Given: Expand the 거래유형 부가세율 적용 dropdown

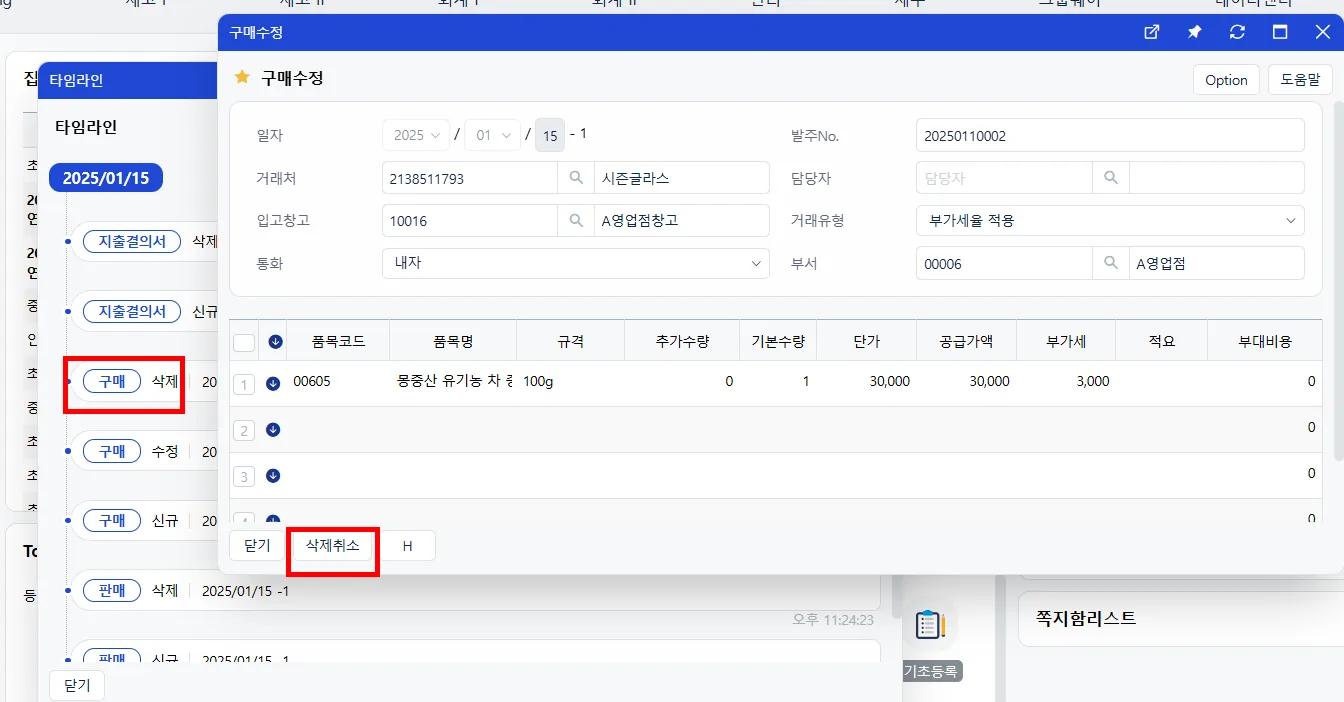Looking at the screenshot, I should click(1110, 220).
